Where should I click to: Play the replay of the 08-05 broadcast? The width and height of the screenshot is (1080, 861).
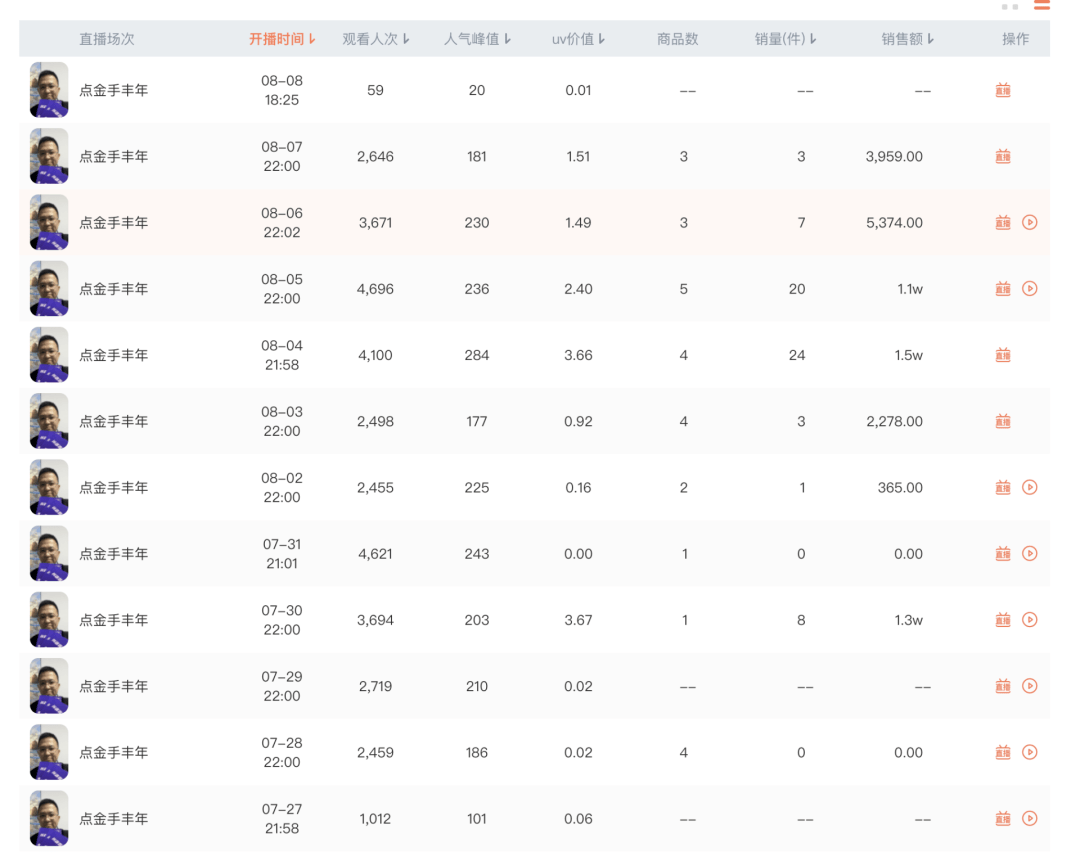tap(1030, 289)
